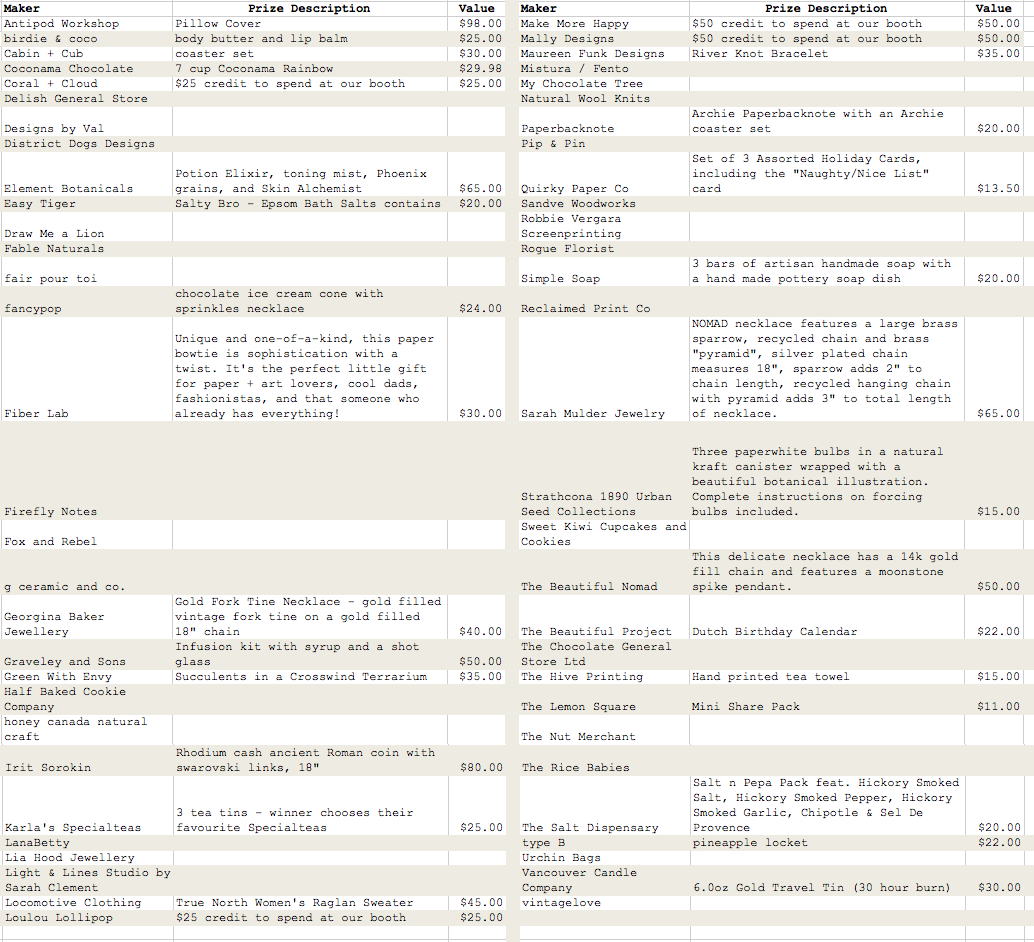Select "Infusion kit with syrup" description cell
The height and width of the screenshot is (942, 1034).
[x=310, y=654]
